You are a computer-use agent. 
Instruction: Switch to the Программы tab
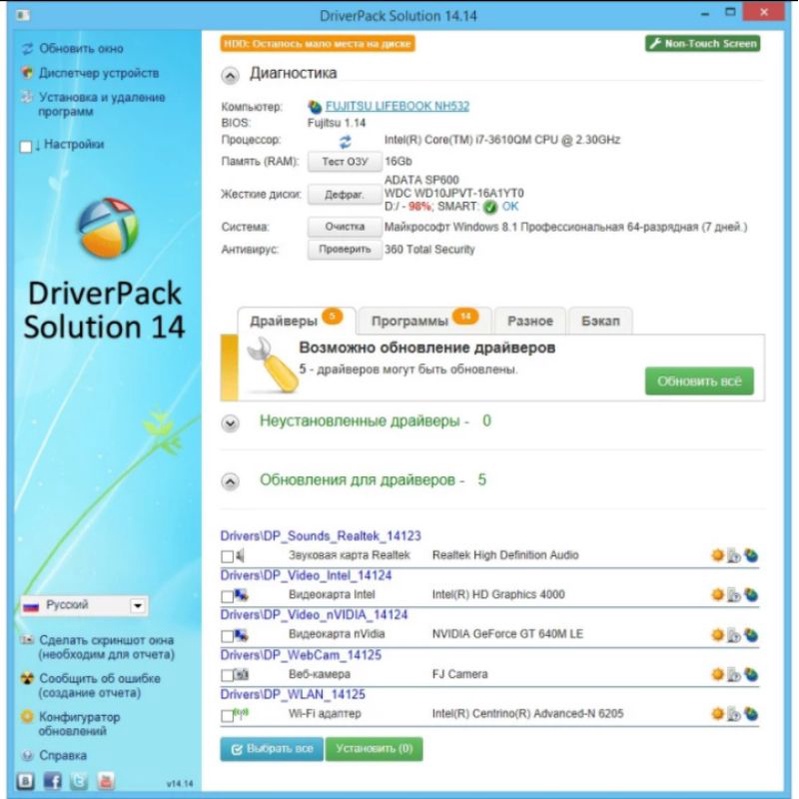pyautogui.click(x=424, y=321)
